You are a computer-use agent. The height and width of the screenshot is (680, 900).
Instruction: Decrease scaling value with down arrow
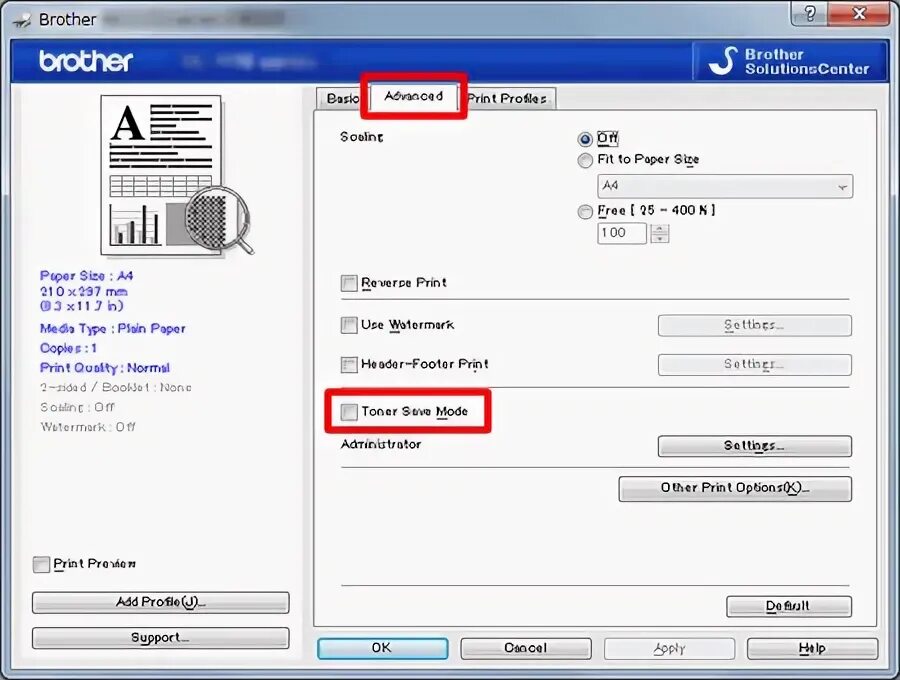coord(660,238)
